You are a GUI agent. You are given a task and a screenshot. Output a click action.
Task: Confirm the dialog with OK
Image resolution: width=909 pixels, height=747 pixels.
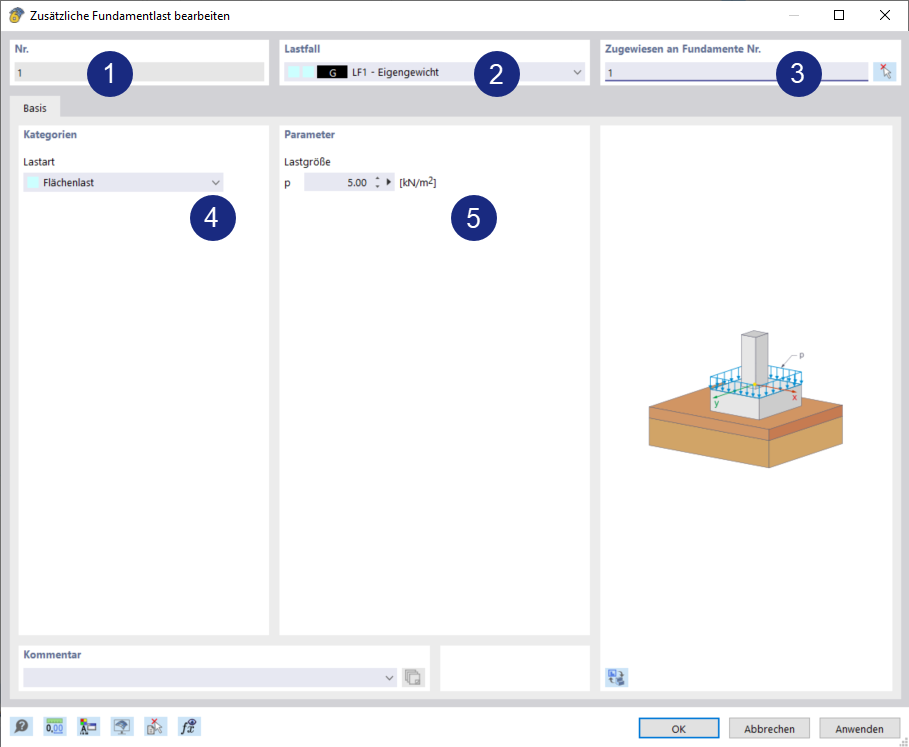pyautogui.click(x=679, y=728)
